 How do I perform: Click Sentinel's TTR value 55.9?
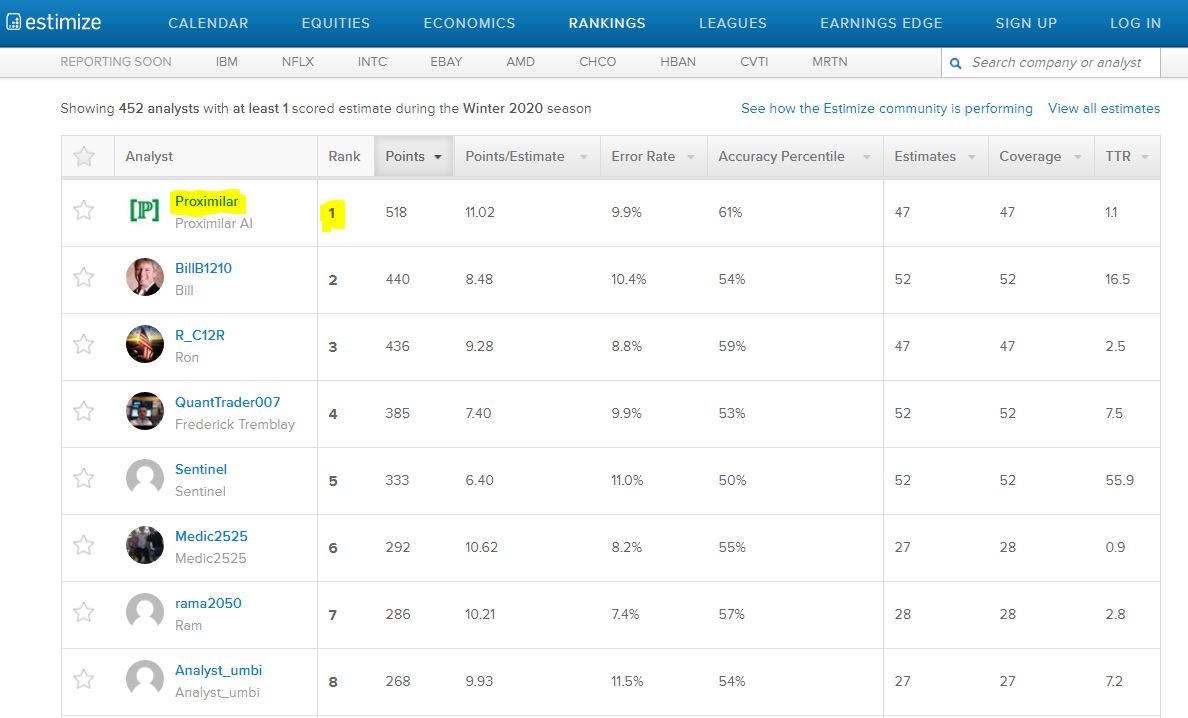point(1120,481)
